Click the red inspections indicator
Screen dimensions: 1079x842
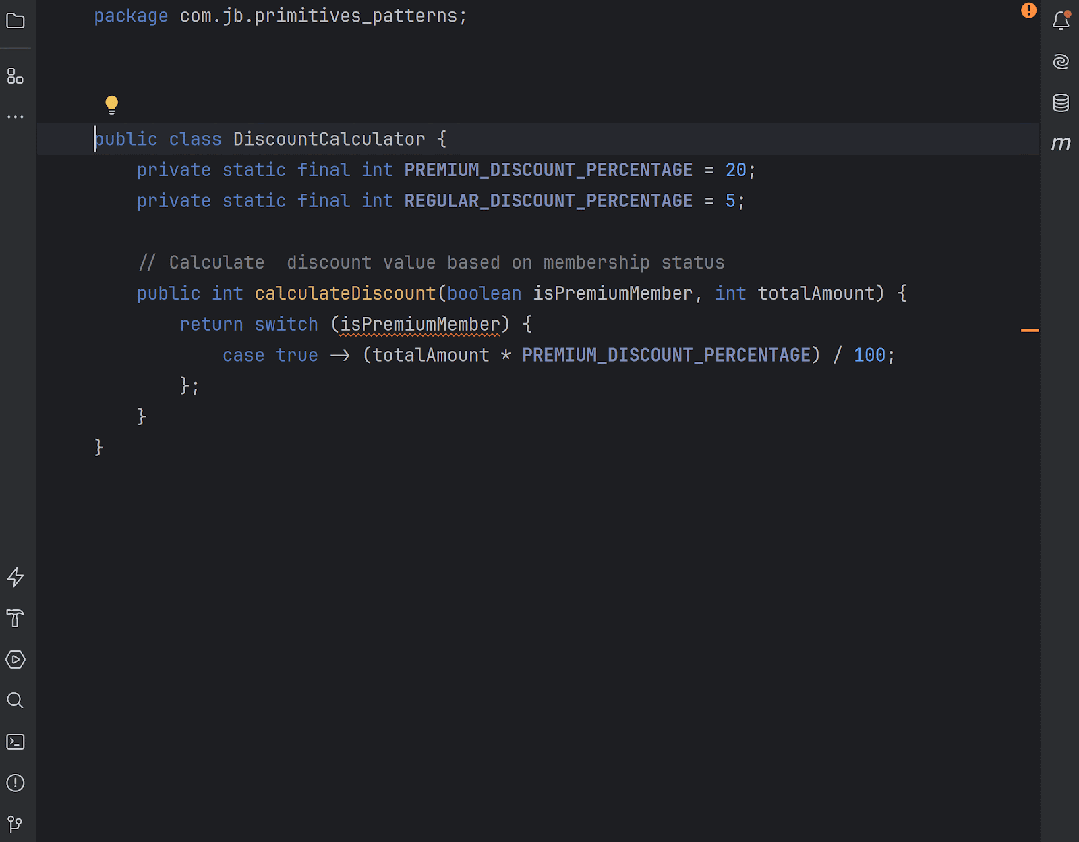[1028, 11]
